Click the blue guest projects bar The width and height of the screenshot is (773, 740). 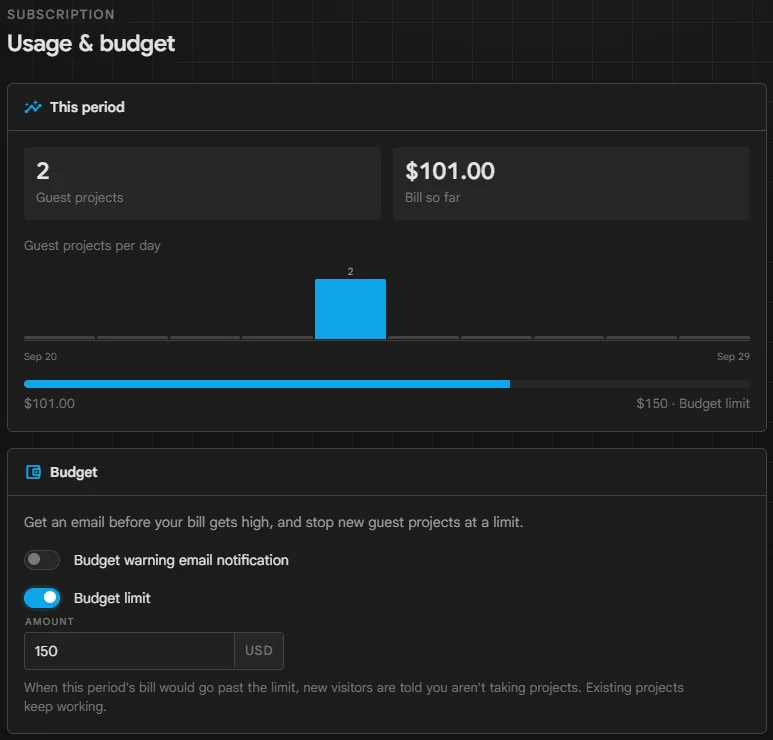coord(351,309)
